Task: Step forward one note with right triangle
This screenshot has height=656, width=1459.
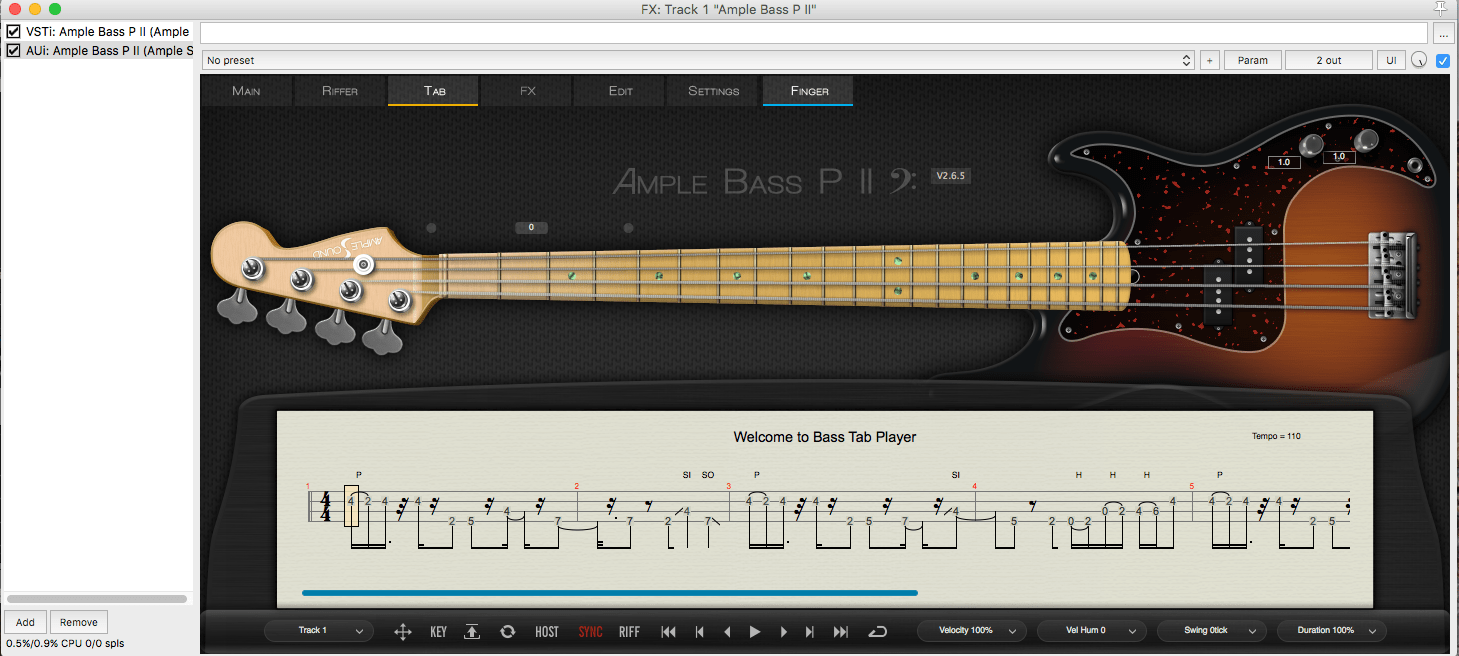Action: tap(783, 632)
